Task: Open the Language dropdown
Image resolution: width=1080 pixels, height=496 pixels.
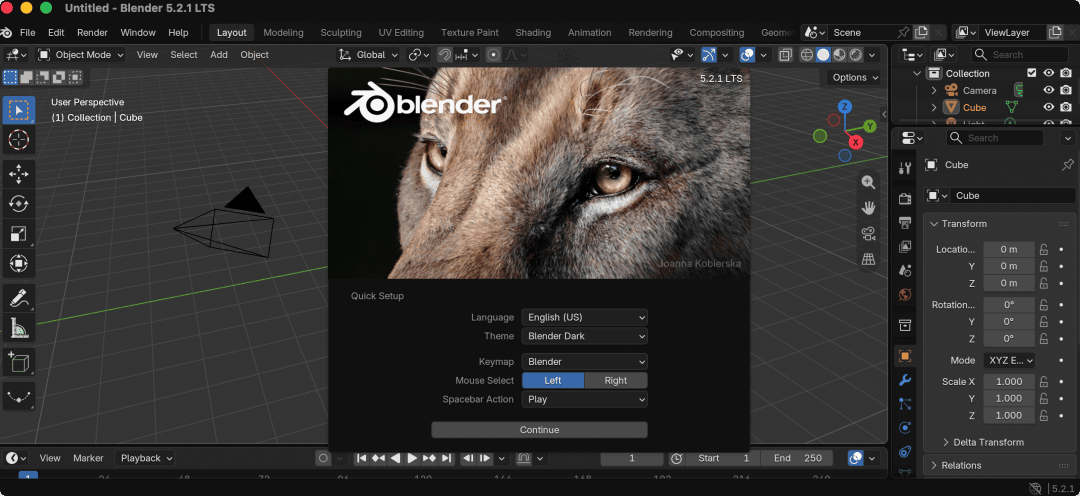Action: (584, 318)
